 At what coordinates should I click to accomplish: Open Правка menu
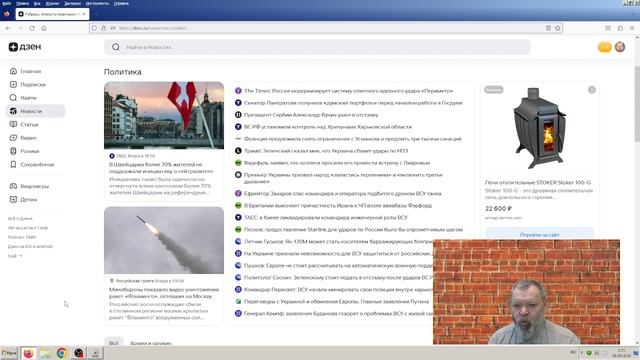(x=22, y=3)
